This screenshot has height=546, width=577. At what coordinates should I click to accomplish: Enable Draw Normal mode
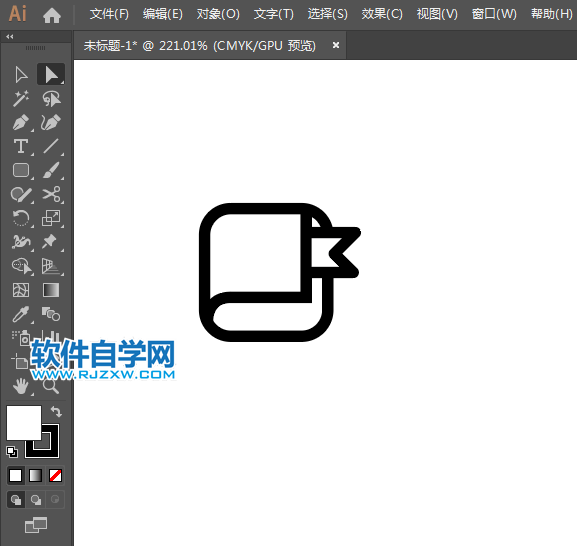16,499
